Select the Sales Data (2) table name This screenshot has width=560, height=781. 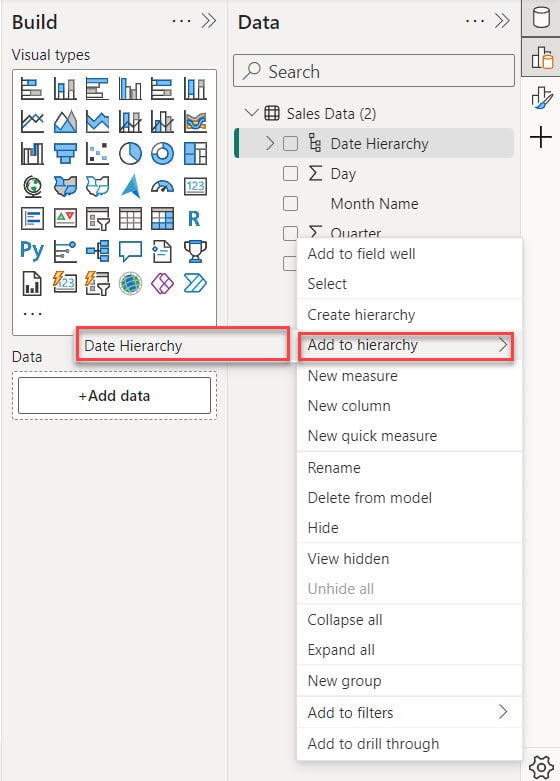pyautogui.click(x=331, y=114)
